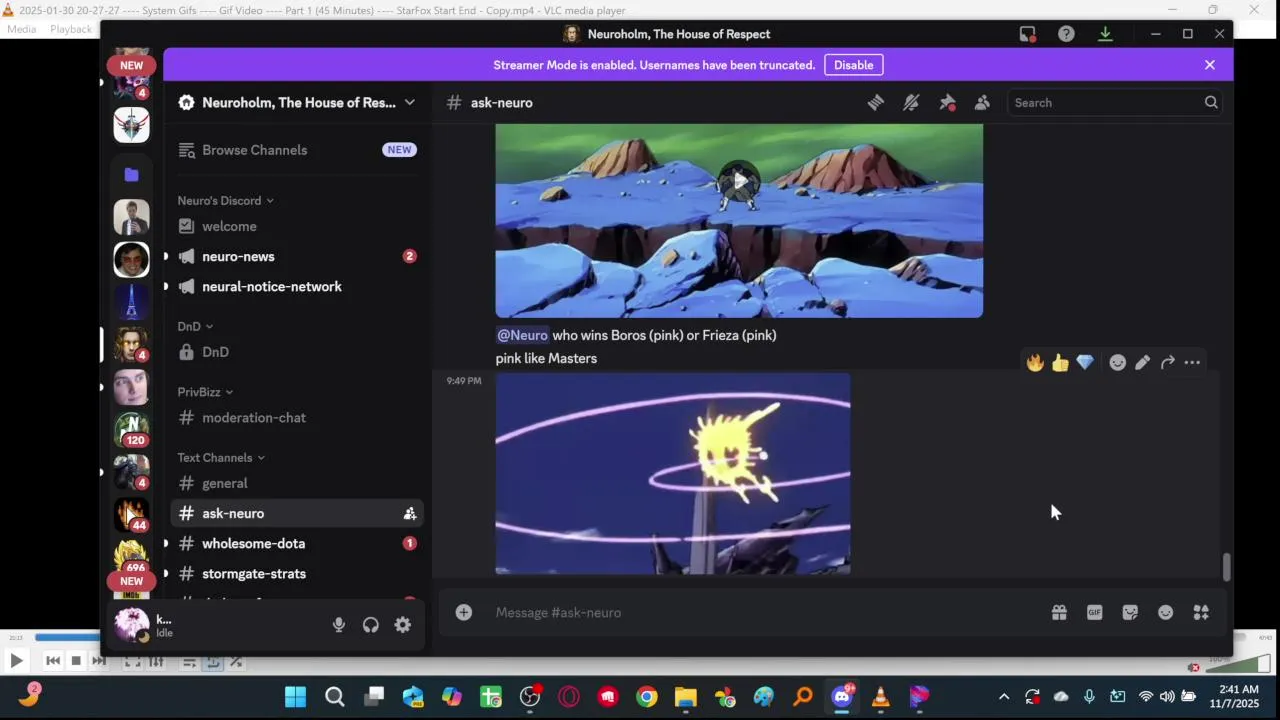
Task: Open add reaction emoji picker
Action: tap(1118, 363)
